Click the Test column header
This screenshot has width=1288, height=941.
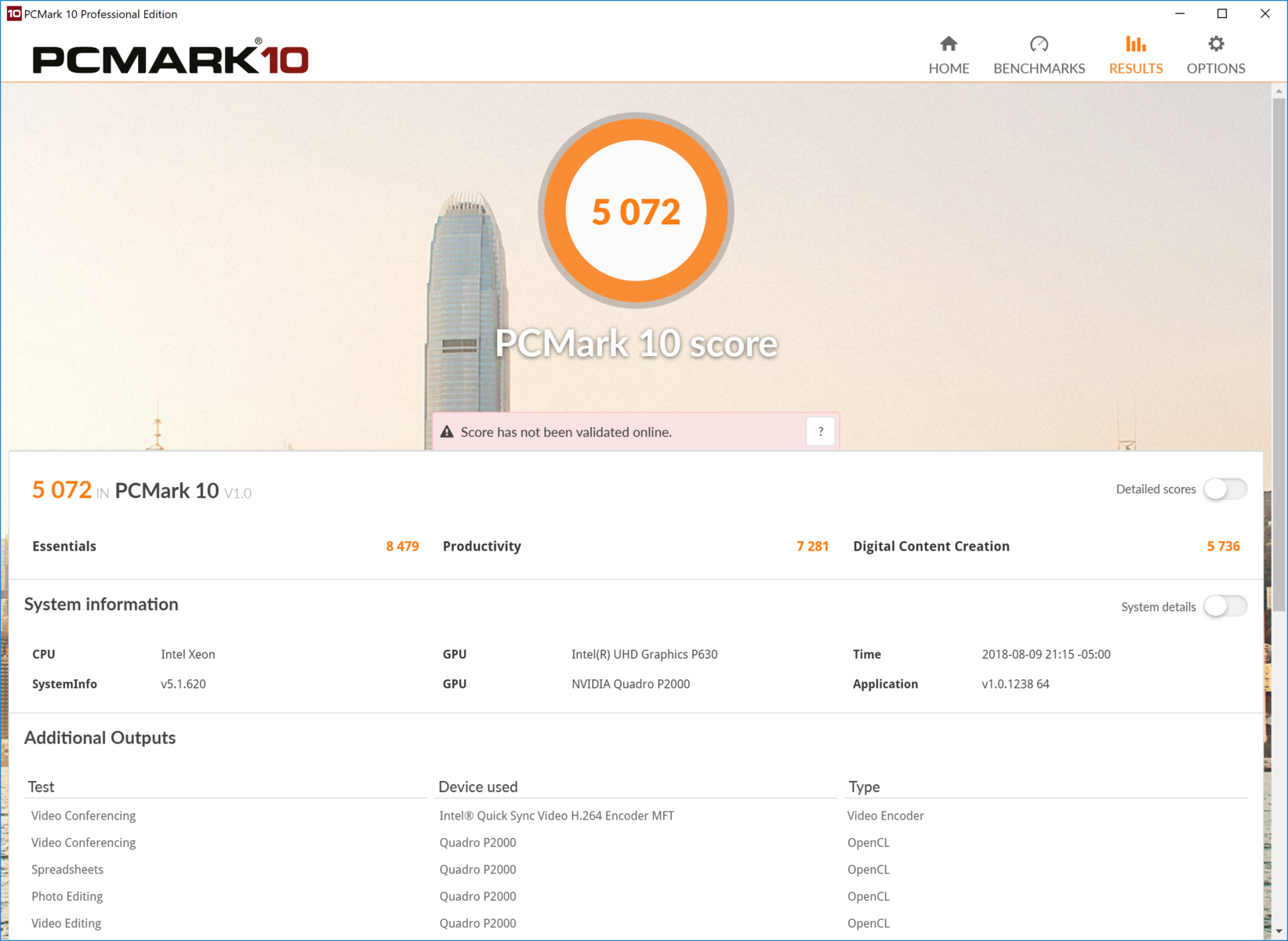[42, 787]
